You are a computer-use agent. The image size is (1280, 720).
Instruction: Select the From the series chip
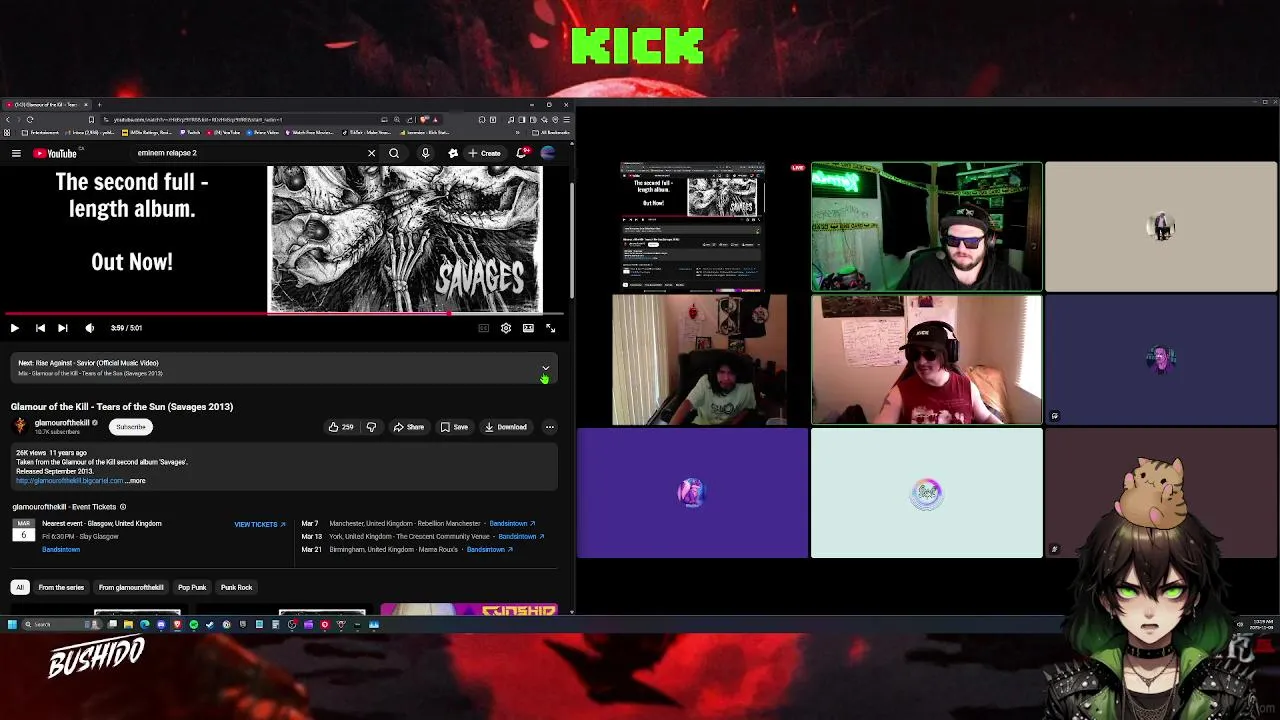pos(61,587)
